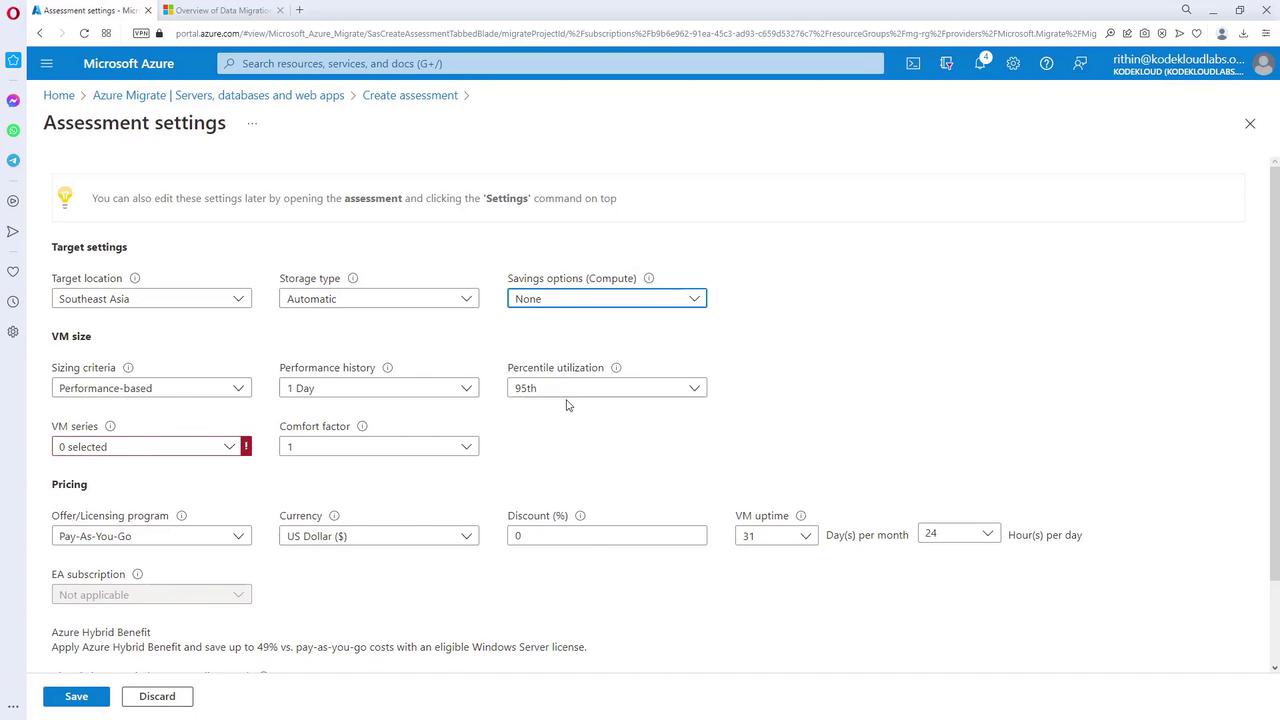
Task: Click info icon next to Target location
Action: pos(135,278)
